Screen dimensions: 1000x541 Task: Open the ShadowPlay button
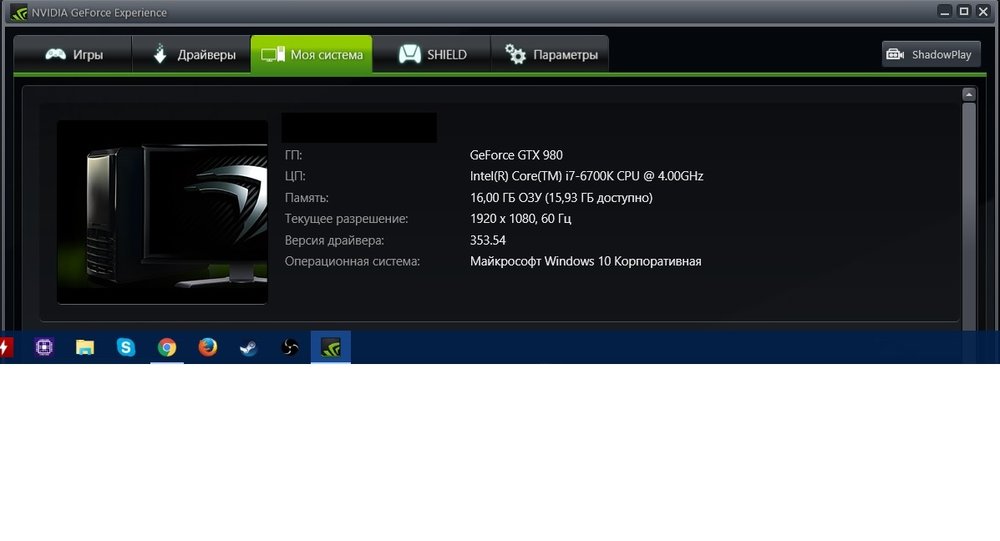click(930, 55)
